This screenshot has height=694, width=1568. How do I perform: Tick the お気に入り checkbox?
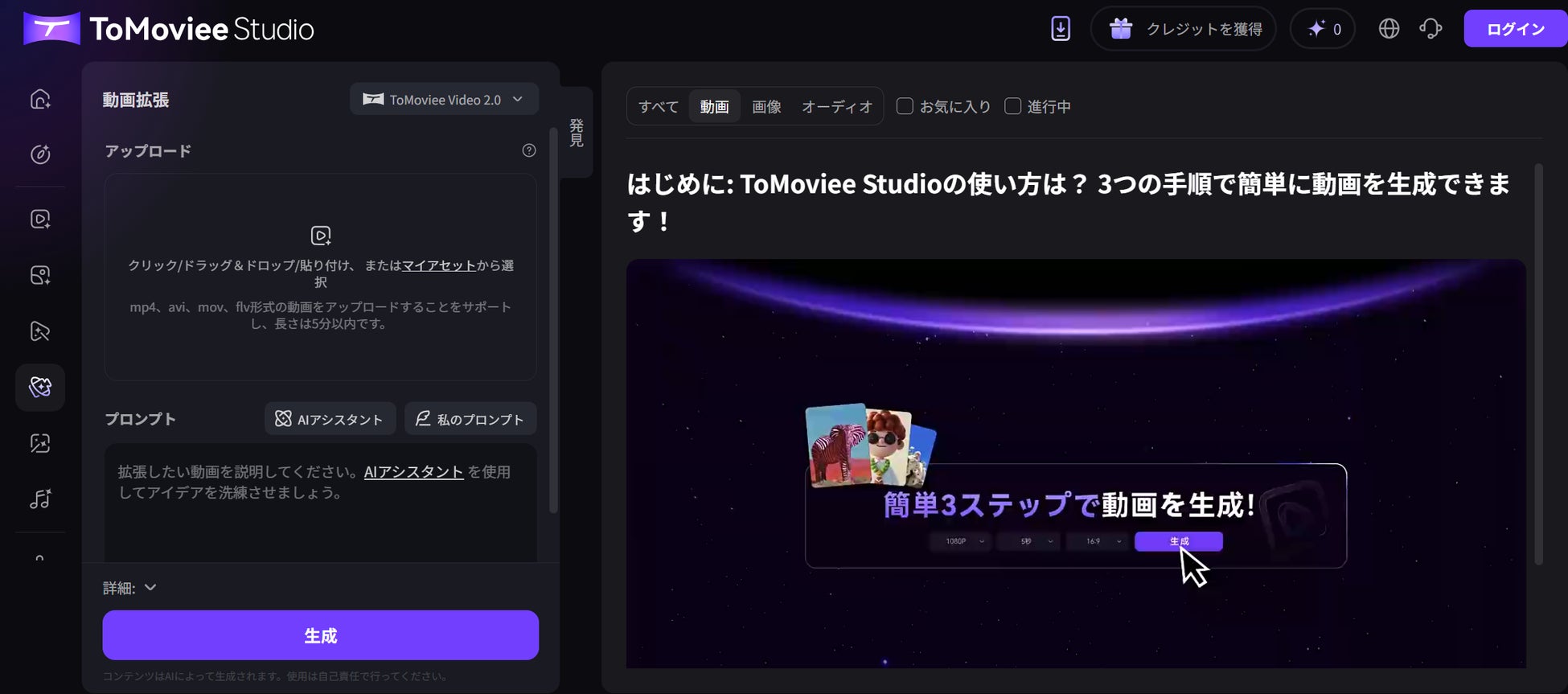905,106
